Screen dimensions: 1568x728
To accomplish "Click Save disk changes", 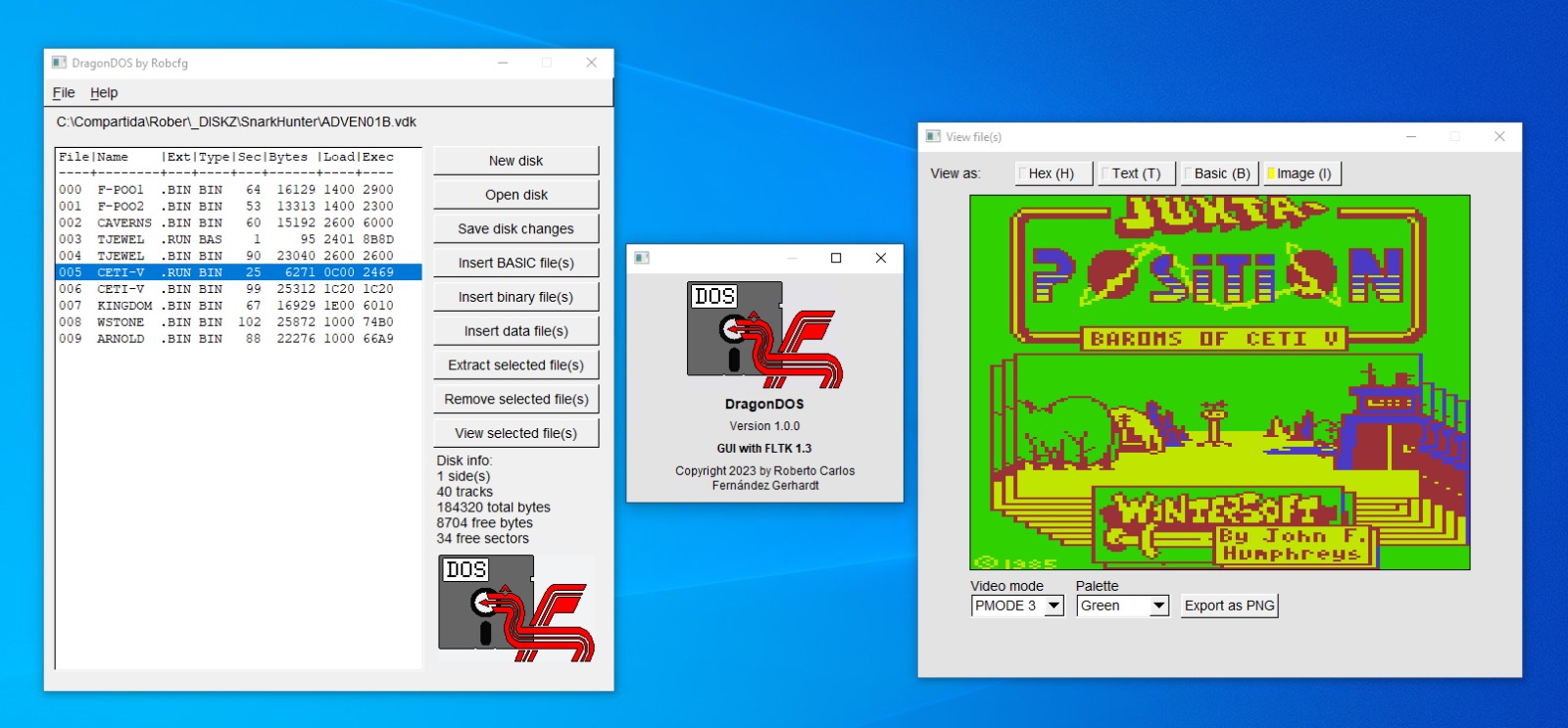I will pyautogui.click(x=516, y=229).
